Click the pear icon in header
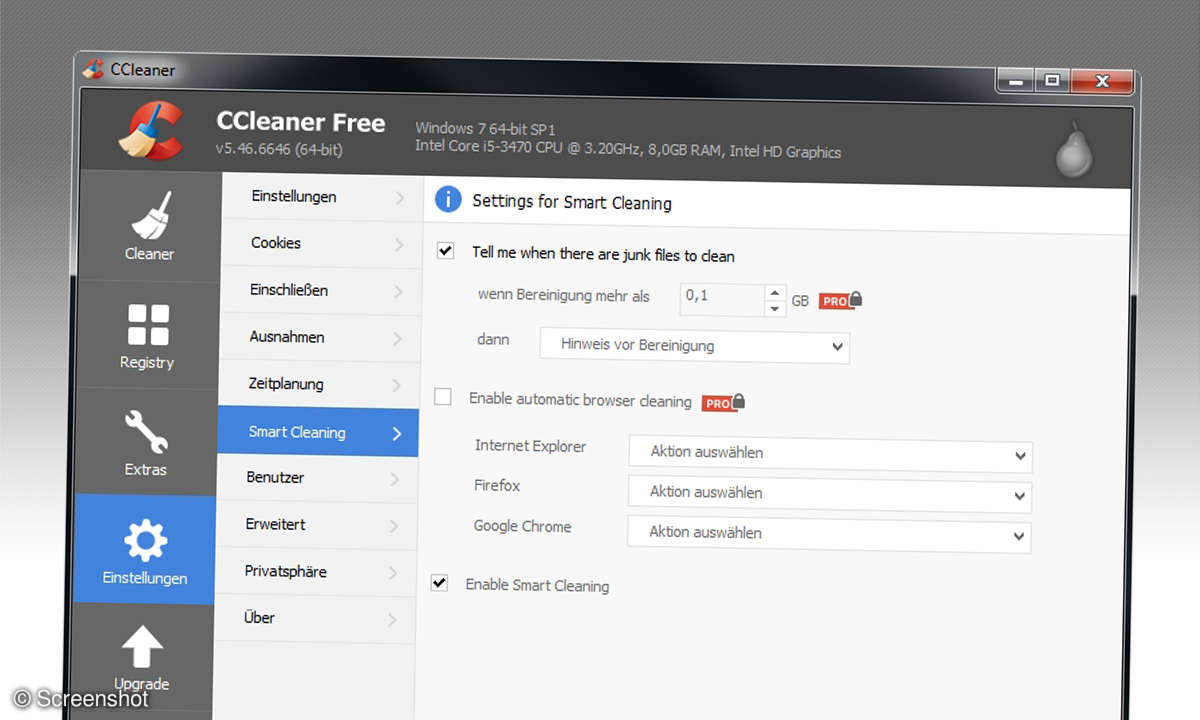1200x720 pixels. pos(1076,152)
